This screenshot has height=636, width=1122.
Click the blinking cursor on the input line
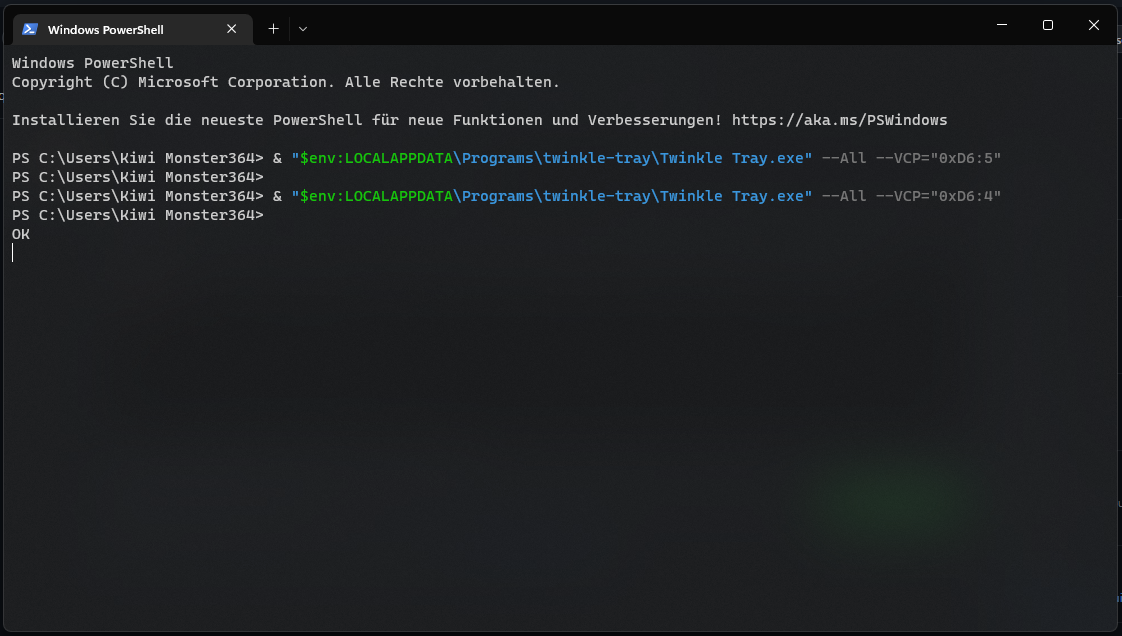pyautogui.click(x=13, y=252)
